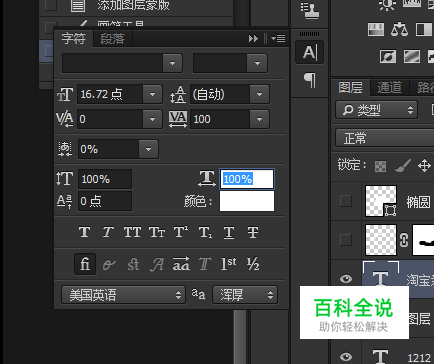434x364 pixels.
Task: Toggle Superscript style
Action: coord(181,232)
